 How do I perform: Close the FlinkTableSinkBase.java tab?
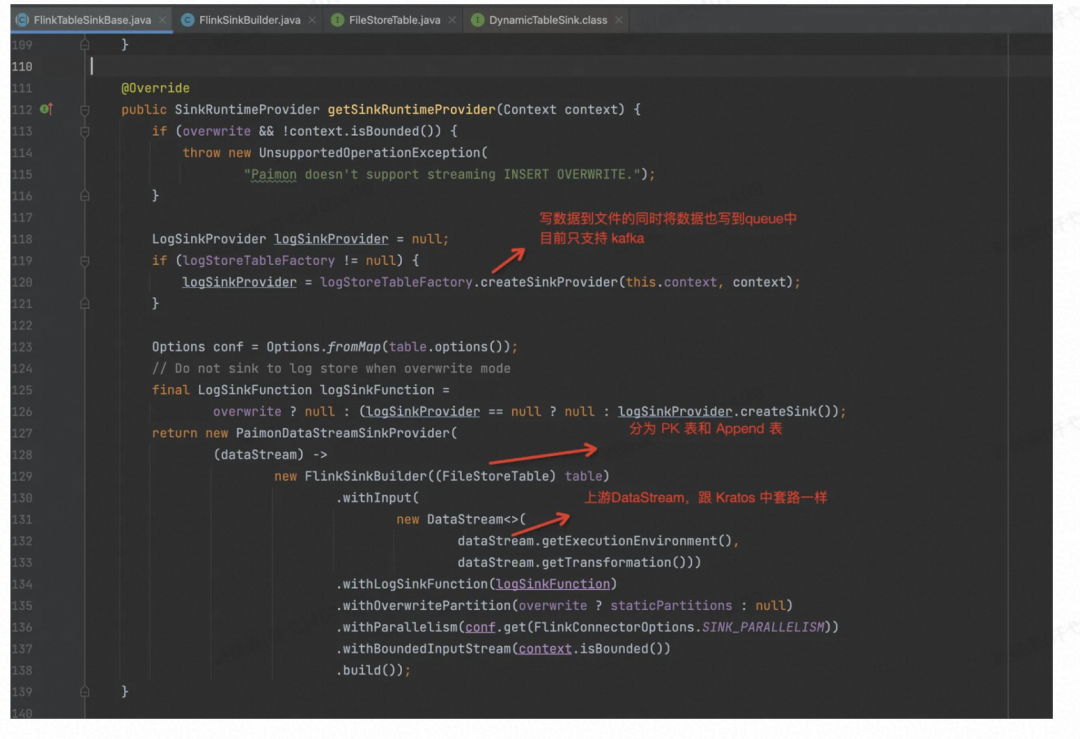pyautogui.click(x=163, y=20)
